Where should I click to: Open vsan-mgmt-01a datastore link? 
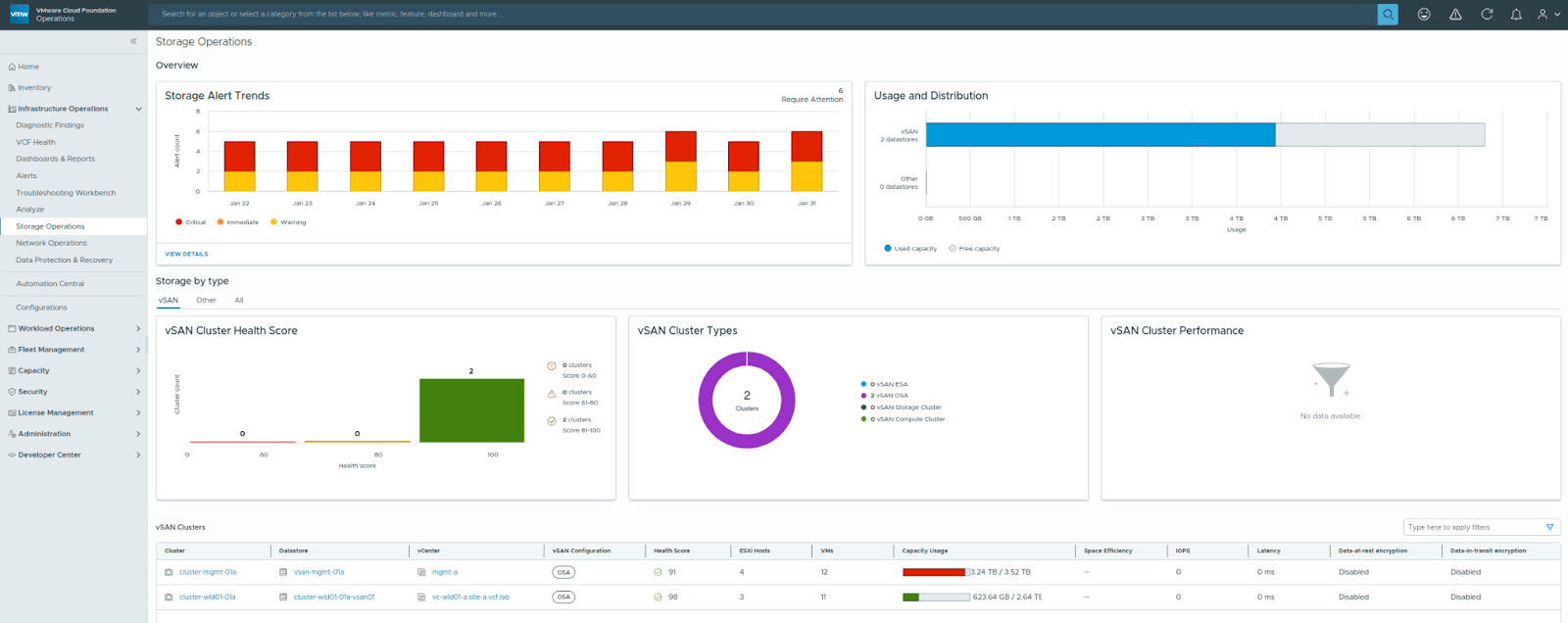pos(319,572)
